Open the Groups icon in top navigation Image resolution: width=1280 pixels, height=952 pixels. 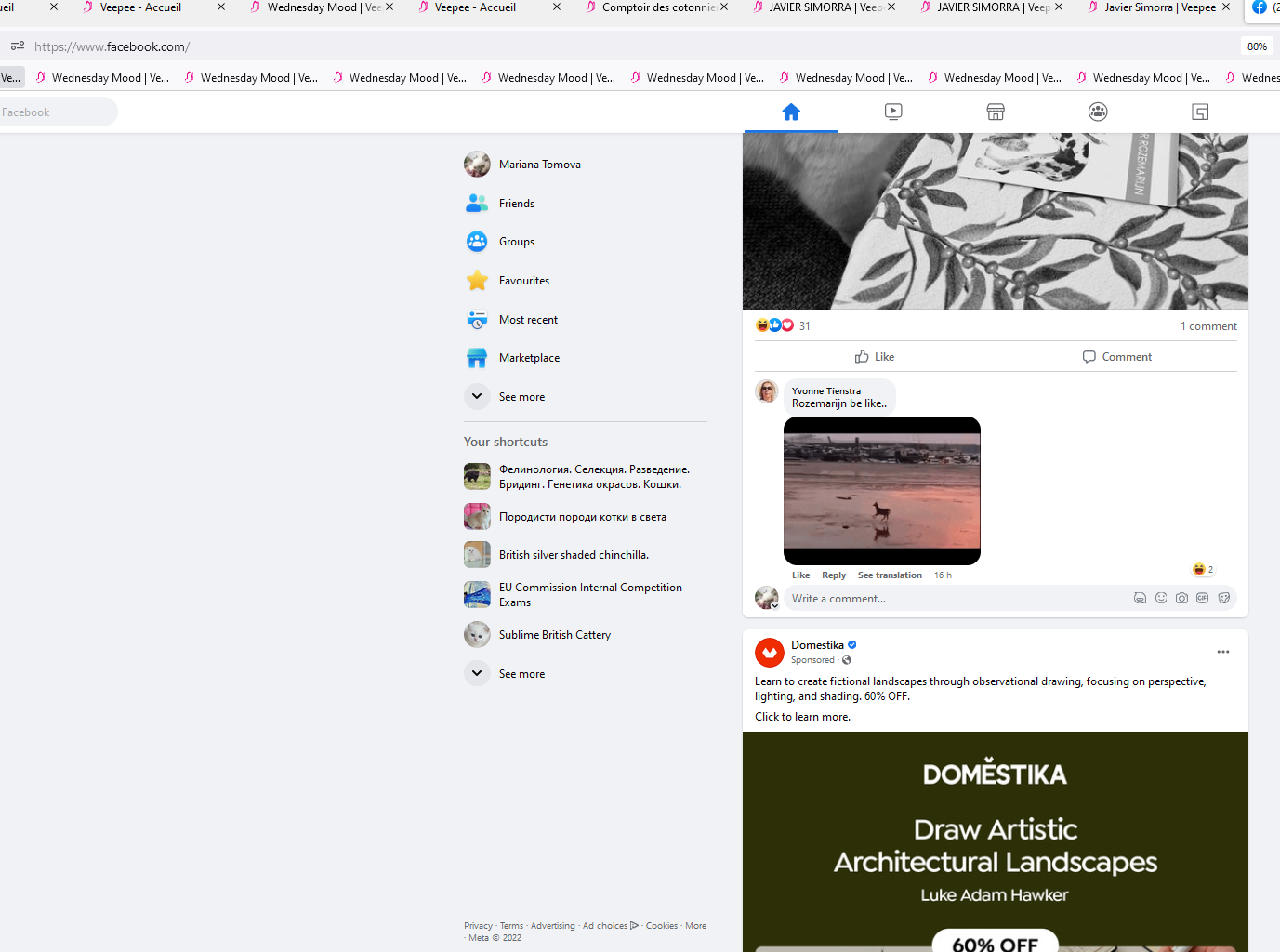point(1098,112)
